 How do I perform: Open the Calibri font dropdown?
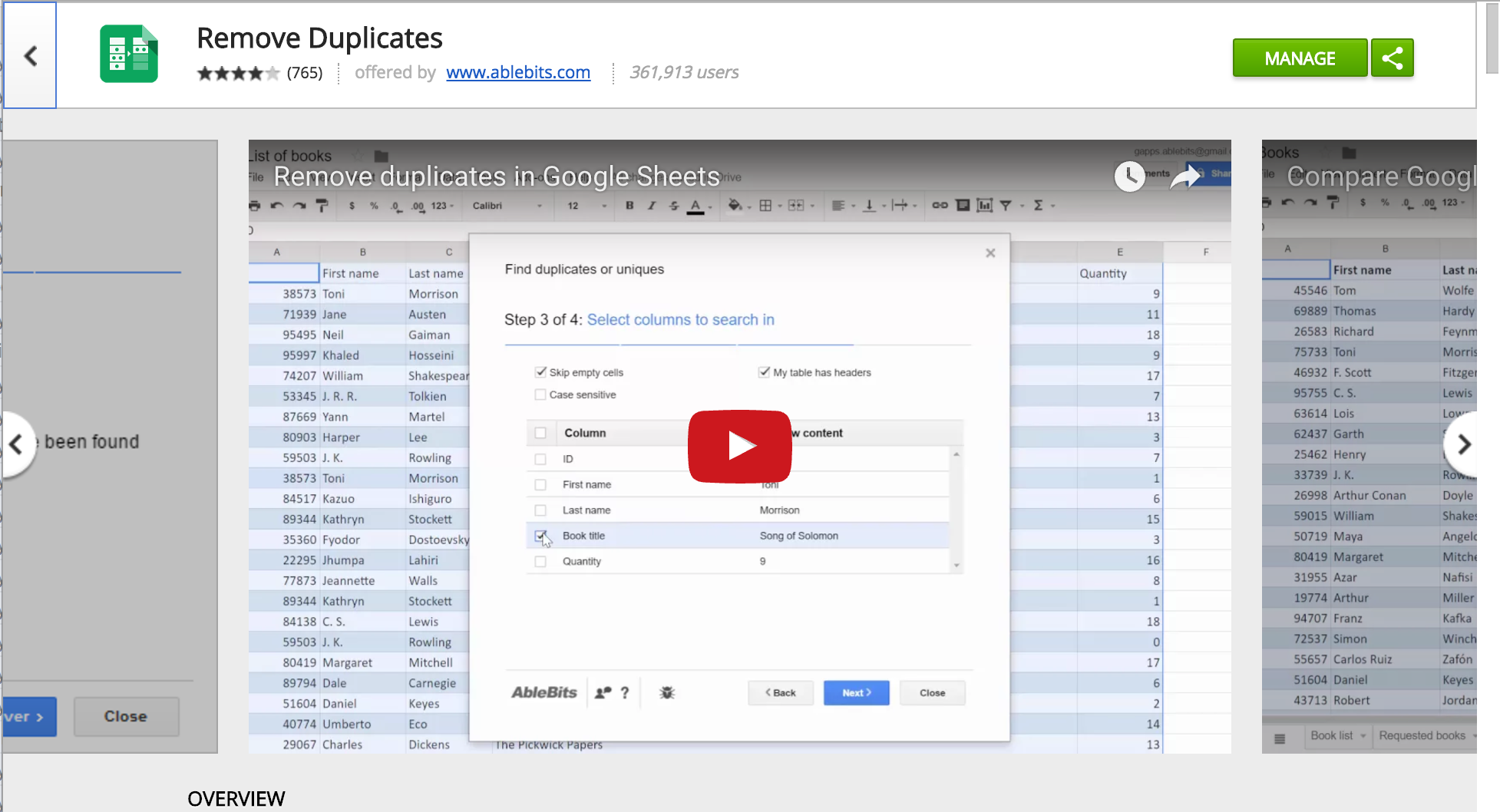click(507, 206)
